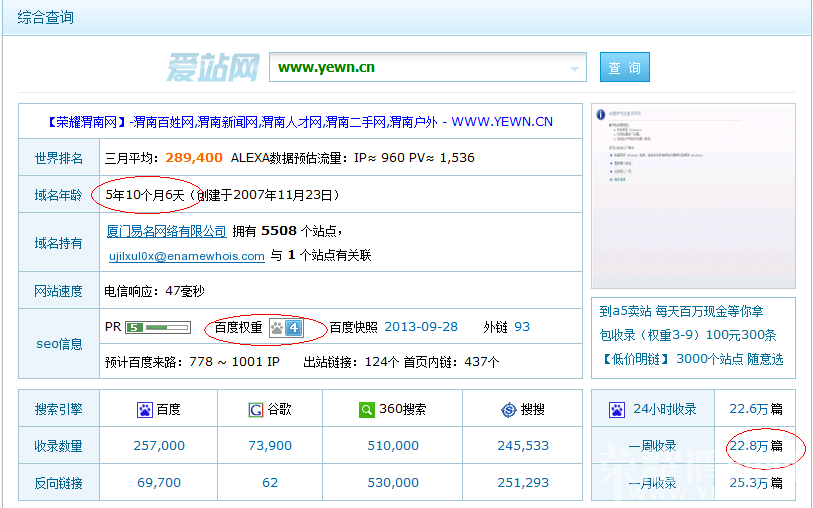The width and height of the screenshot is (813, 508).
Task: Click the 24小时收录 label
Action: [x=665, y=409]
